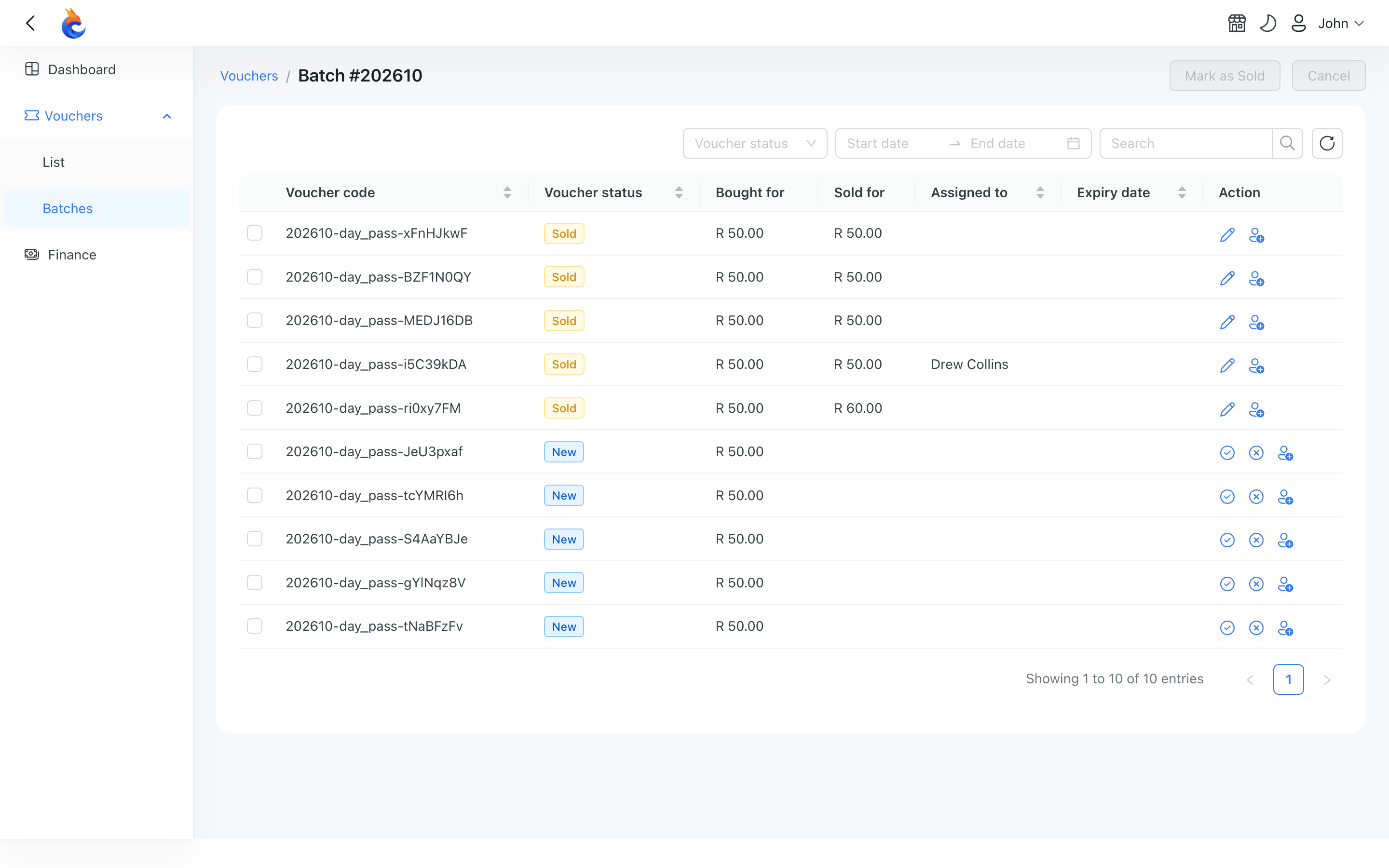This screenshot has width=1389, height=868.
Task: Sort table by Voucher code column
Action: pyautogui.click(x=507, y=192)
